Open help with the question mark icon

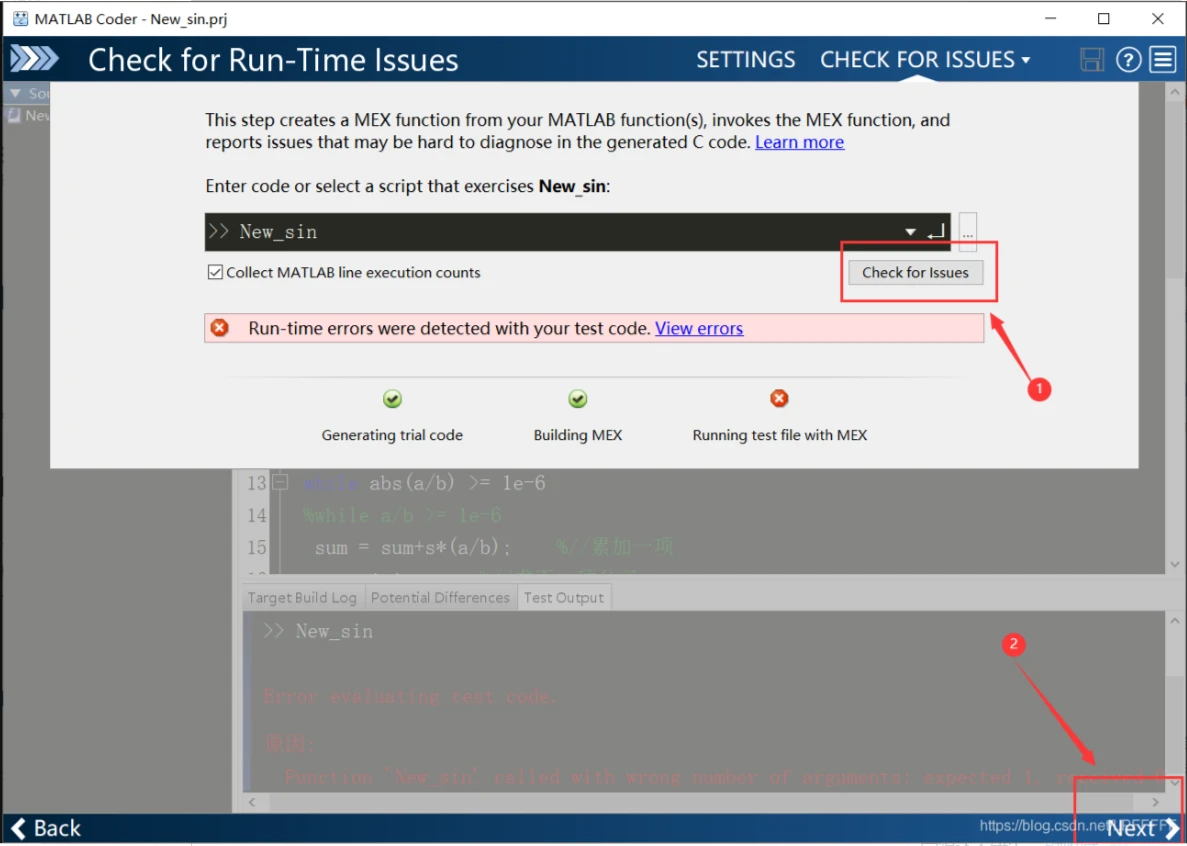(x=1128, y=59)
